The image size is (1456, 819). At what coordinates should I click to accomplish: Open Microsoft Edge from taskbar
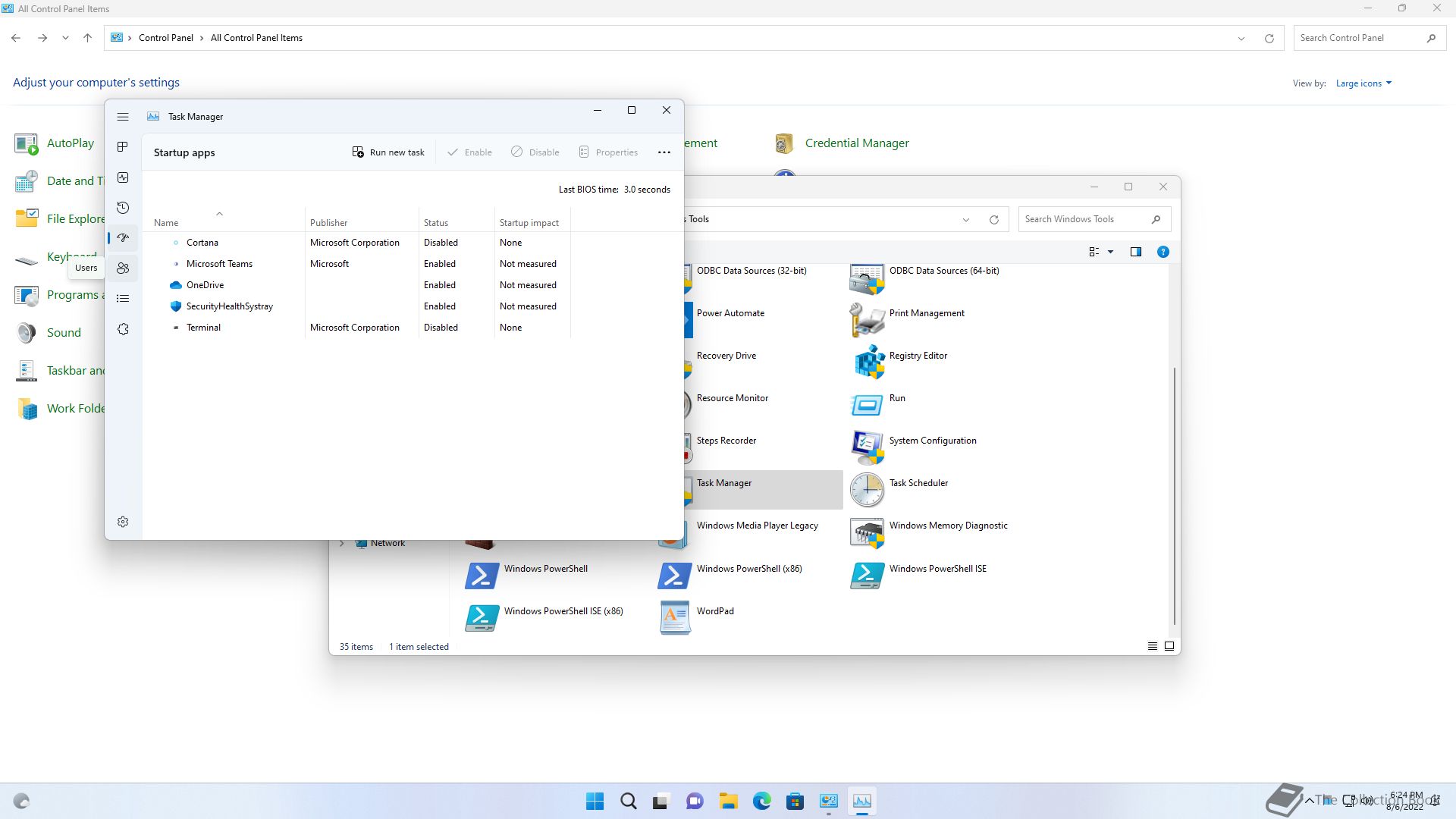coord(762,801)
